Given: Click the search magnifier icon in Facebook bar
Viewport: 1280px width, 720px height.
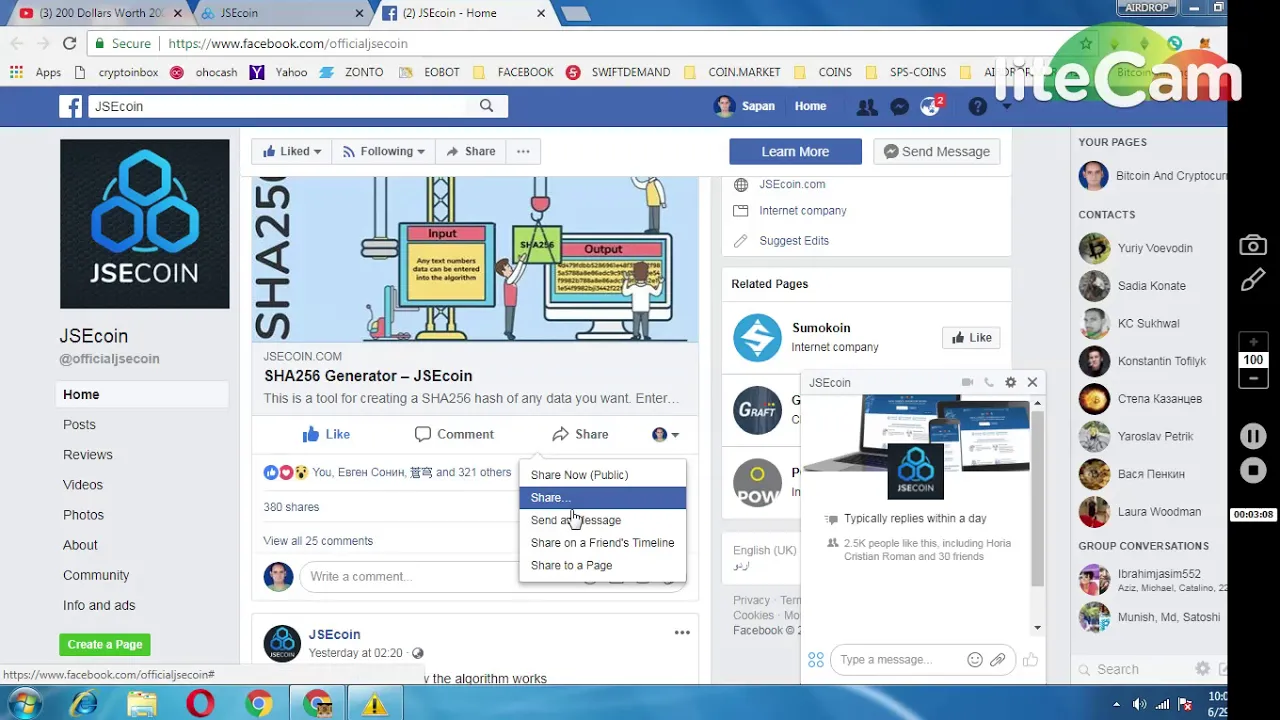Looking at the screenshot, I should [486, 106].
